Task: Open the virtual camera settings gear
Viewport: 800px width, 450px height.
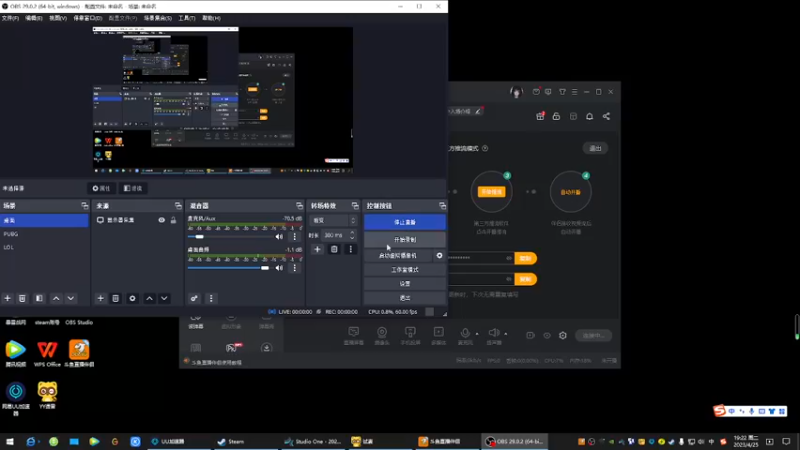Action: click(439, 256)
